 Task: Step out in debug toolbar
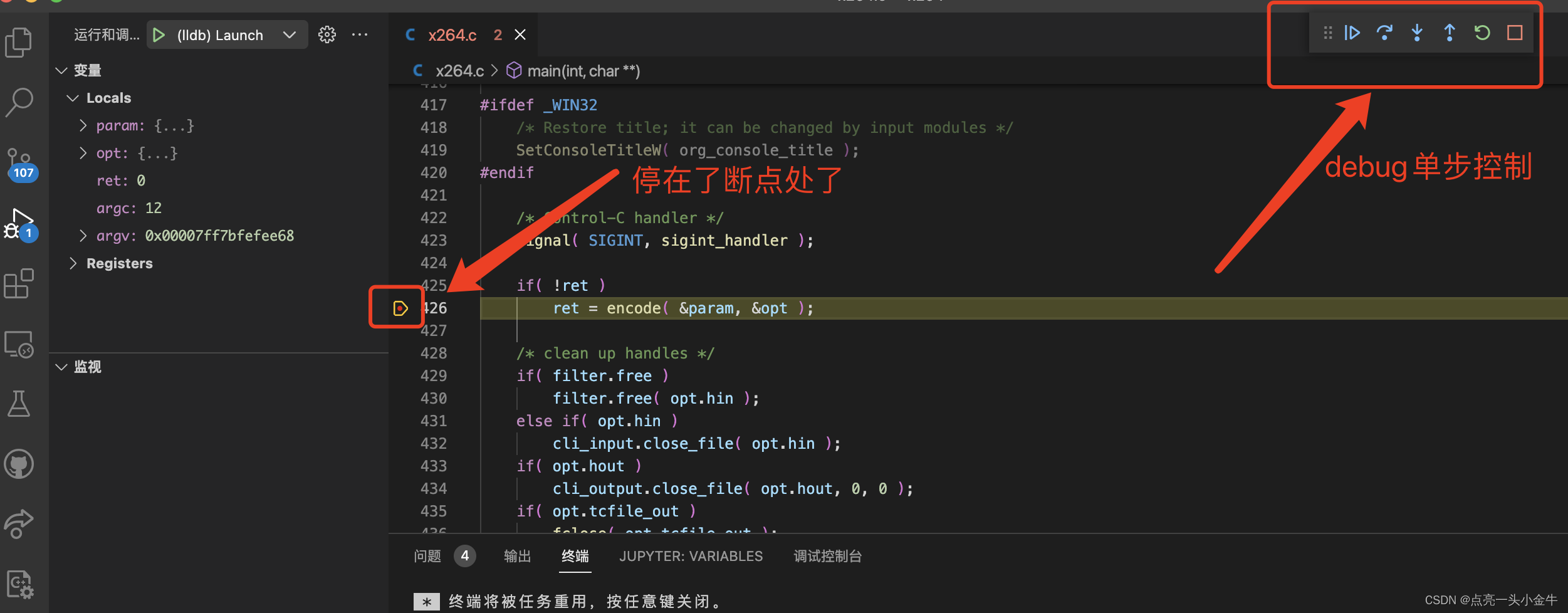click(x=1450, y=33)
